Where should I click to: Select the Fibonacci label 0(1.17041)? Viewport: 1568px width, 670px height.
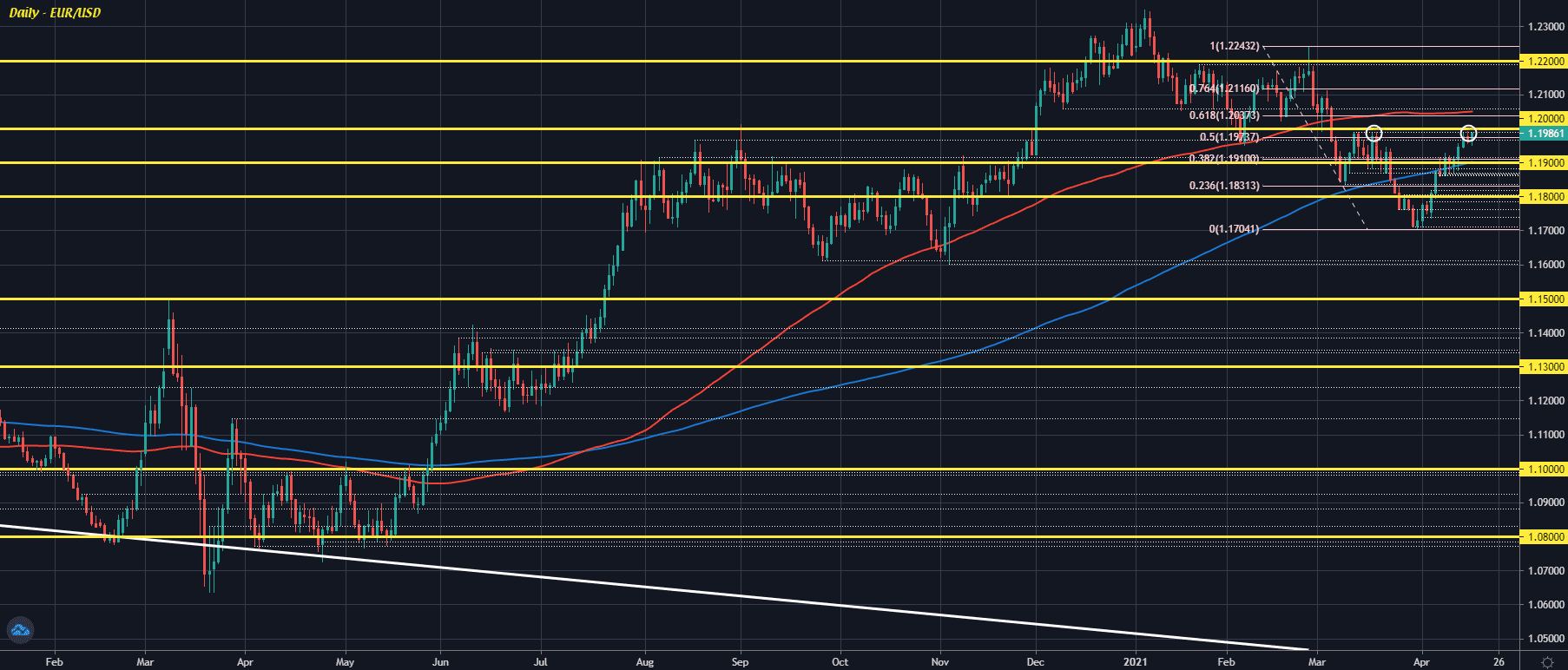pyautogui.click(x=1234, y=229)
